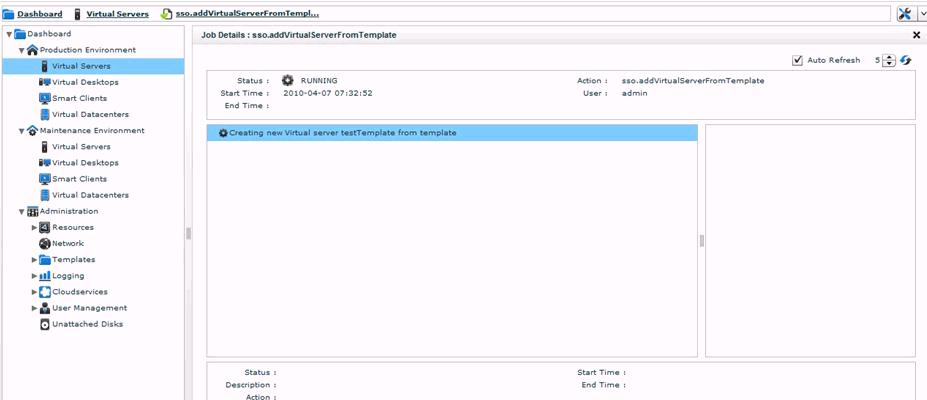Collapse the Production Environment node
The height and width of the screenshot is (400, 927).
[x=21, y=50]
